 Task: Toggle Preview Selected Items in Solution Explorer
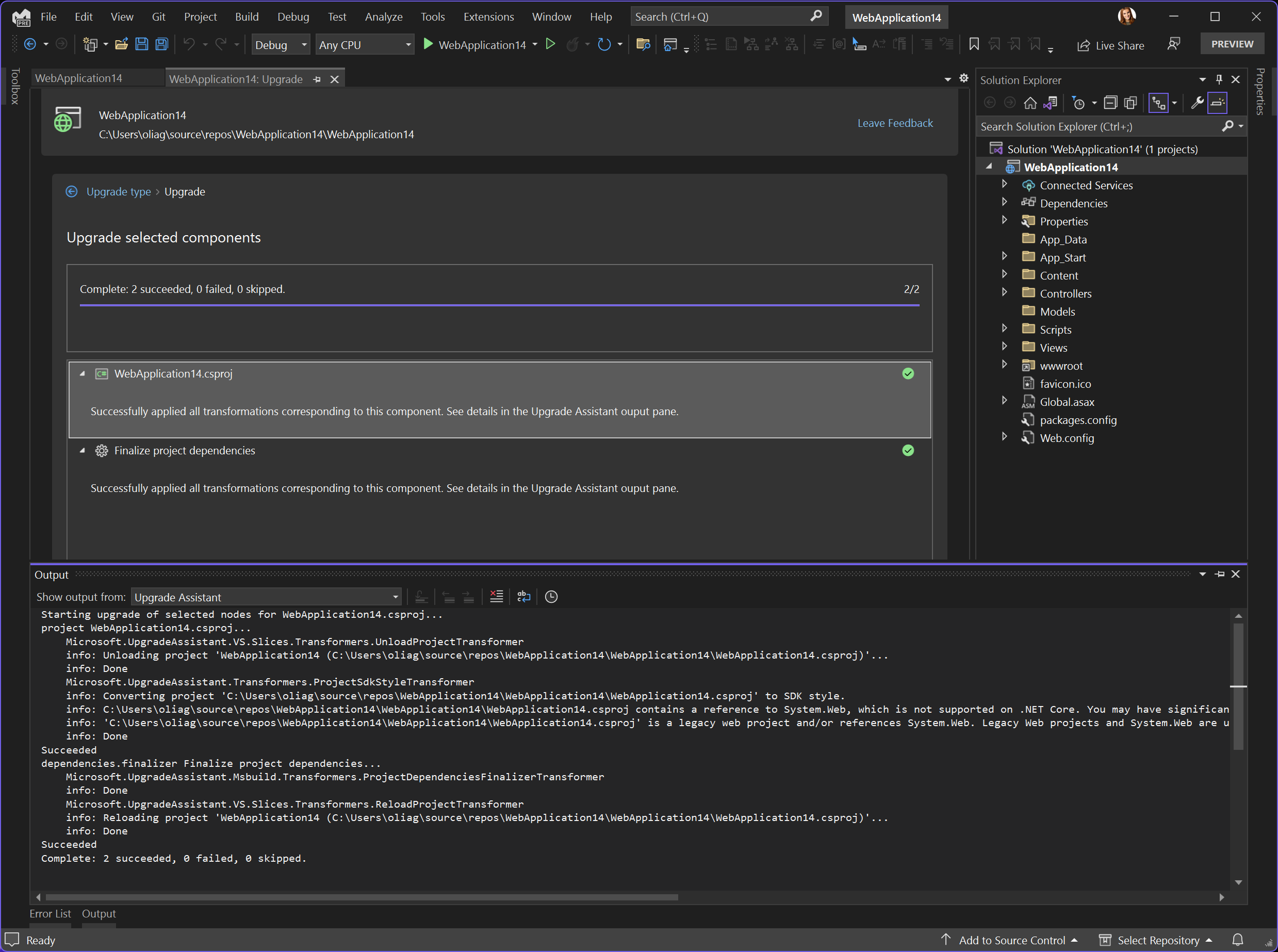tap(1218, 103)
